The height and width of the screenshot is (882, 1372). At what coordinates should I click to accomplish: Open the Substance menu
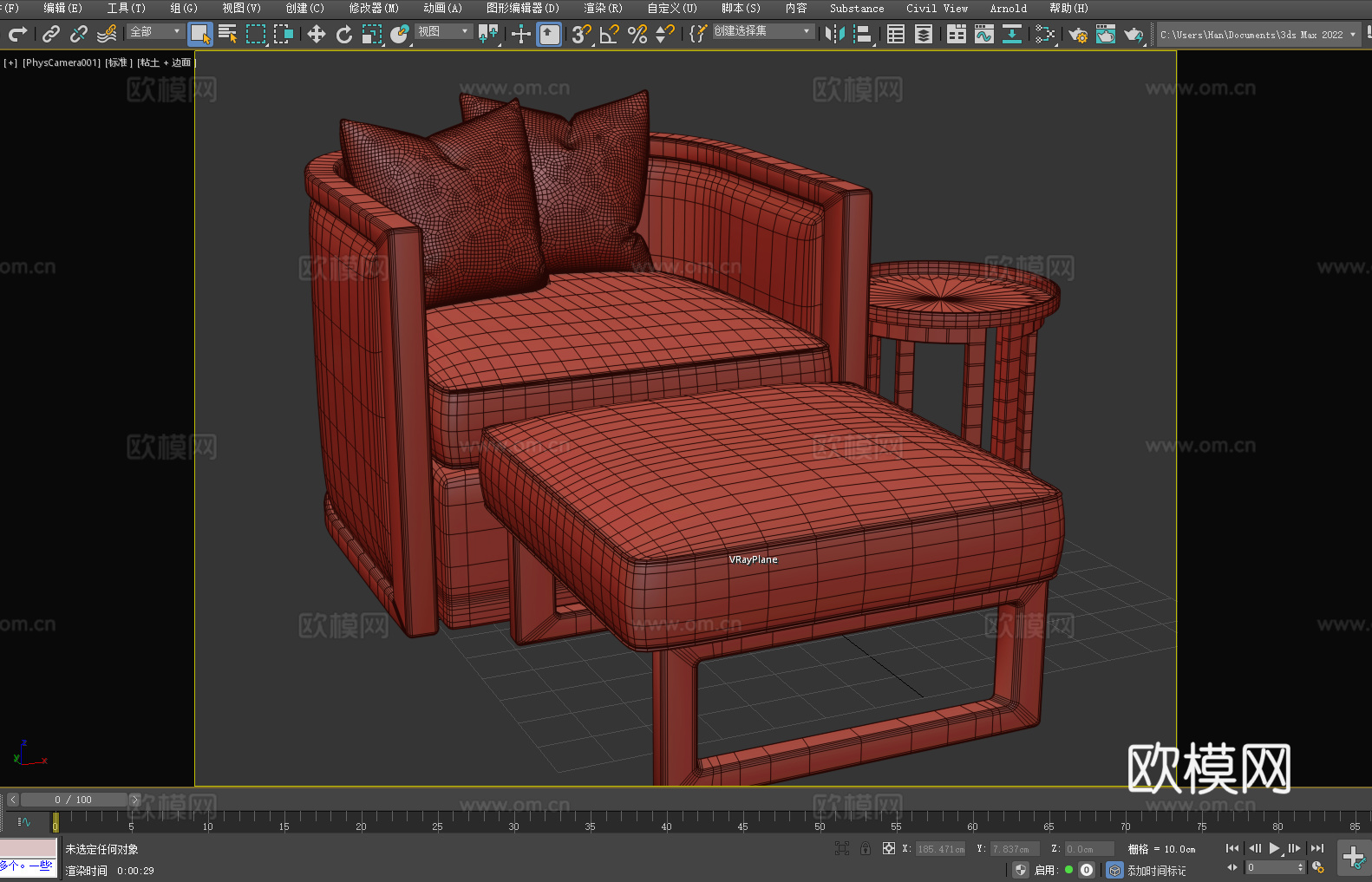(x=857, y=8)
